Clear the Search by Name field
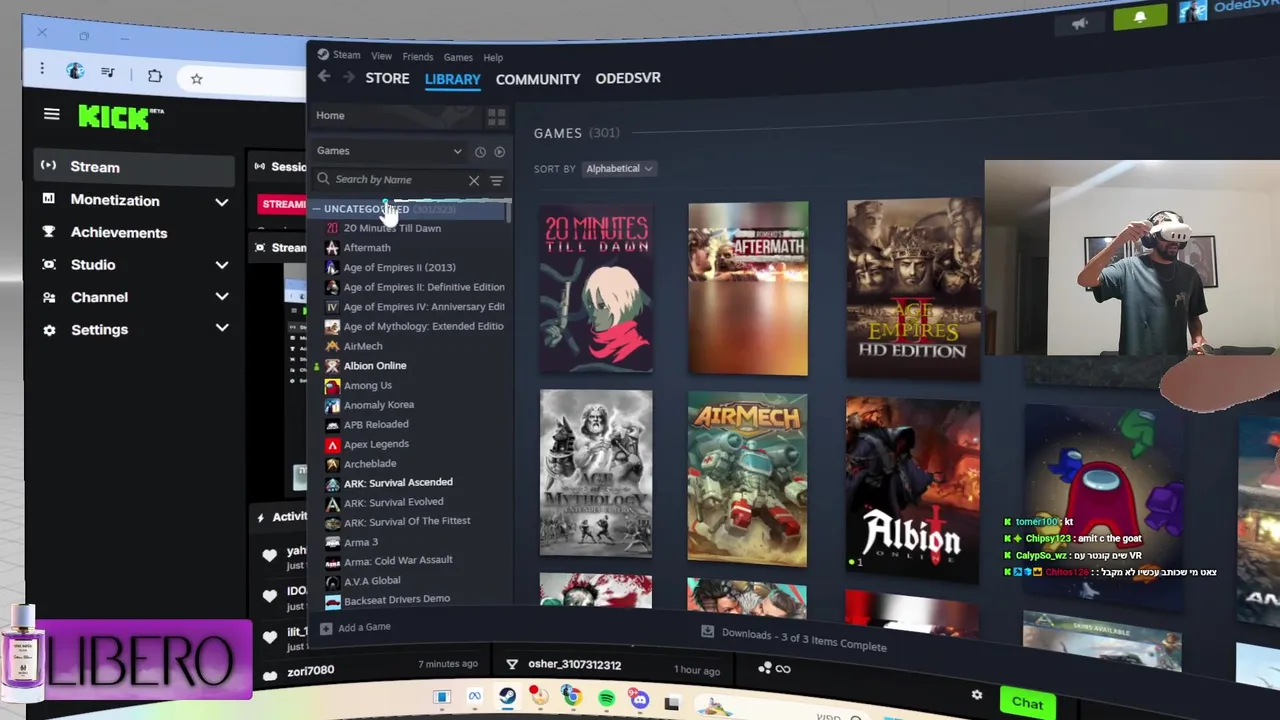 (x=474, y=181)
